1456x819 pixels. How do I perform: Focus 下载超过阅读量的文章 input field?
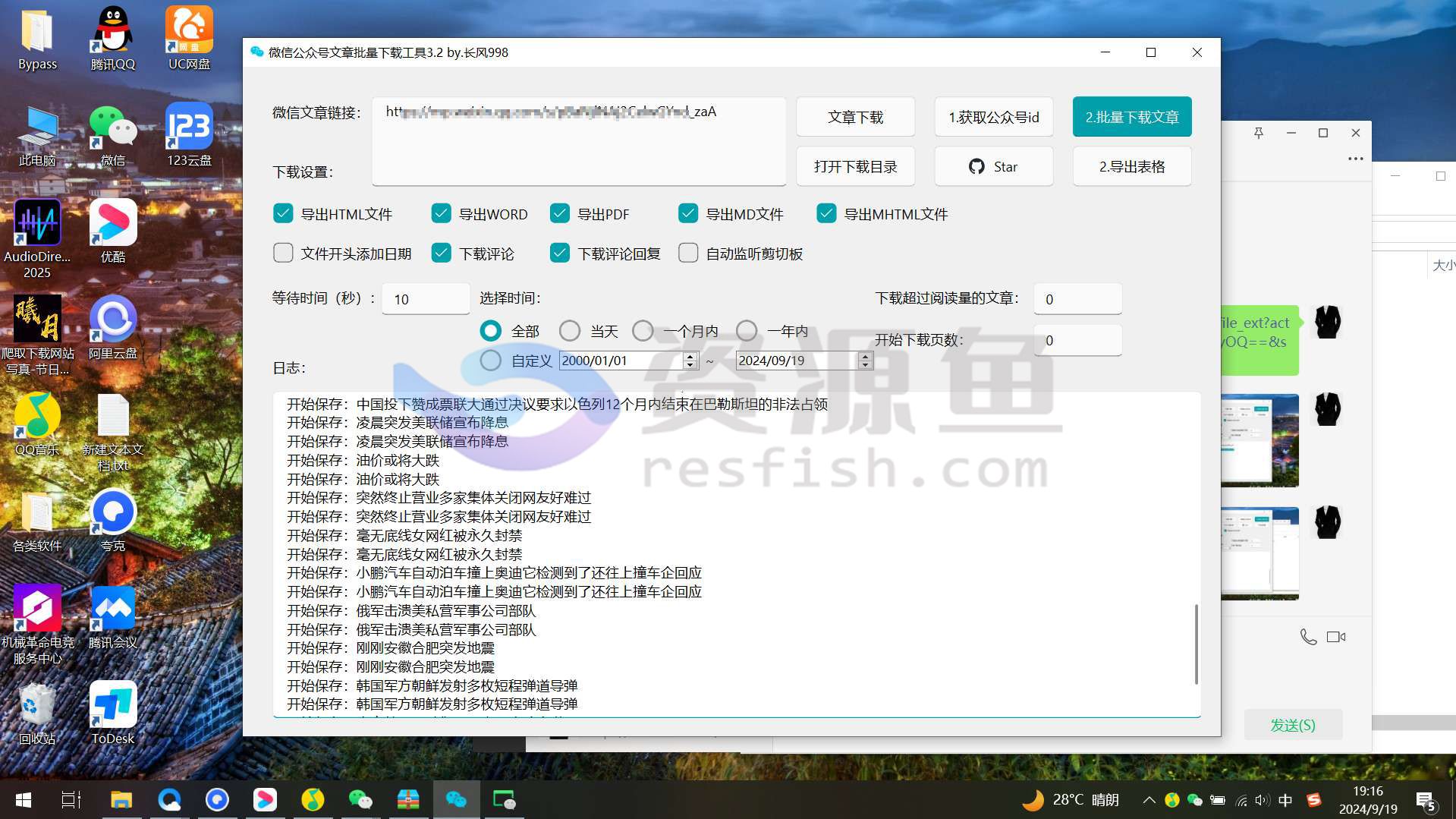tap(1077, 299)
